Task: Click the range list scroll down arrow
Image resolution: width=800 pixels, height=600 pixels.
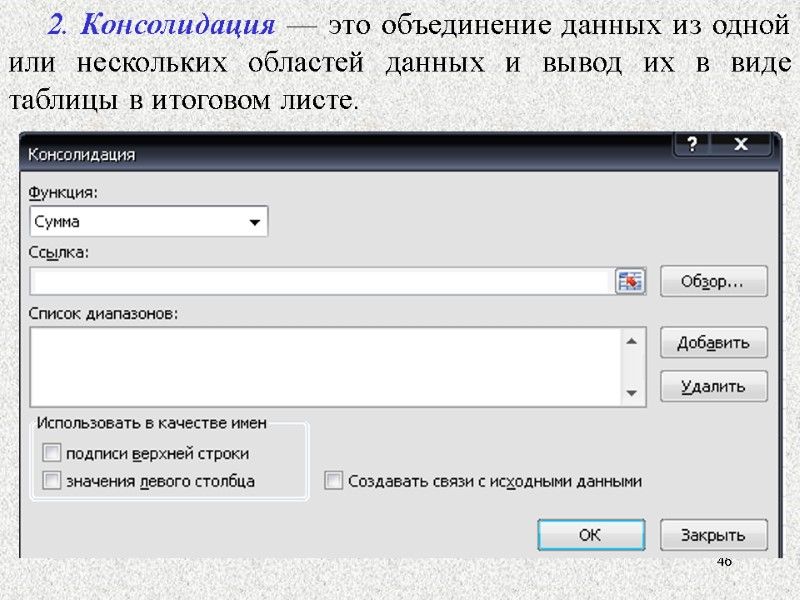Action: pyautogui.click(x=632, y=393)
